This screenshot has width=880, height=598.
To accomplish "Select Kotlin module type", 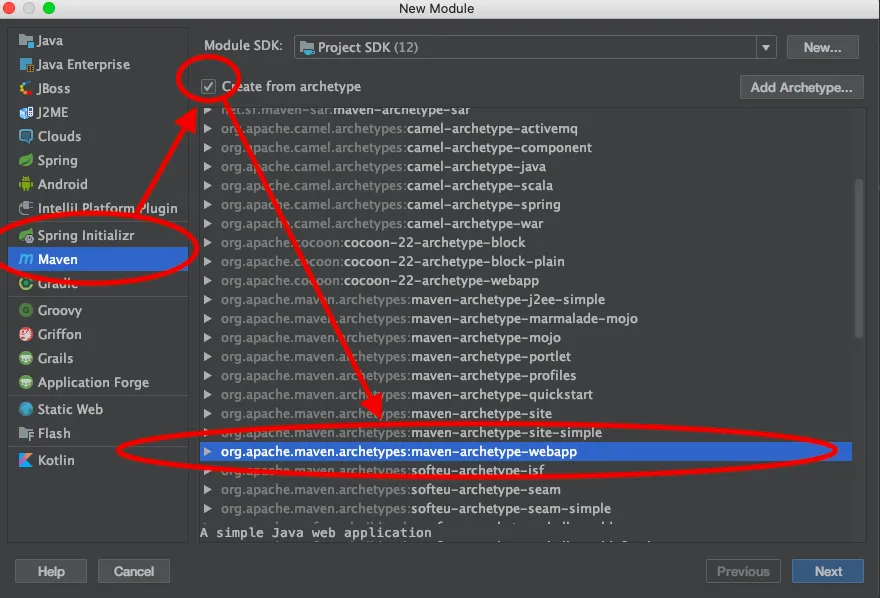I will coord(98,461).
